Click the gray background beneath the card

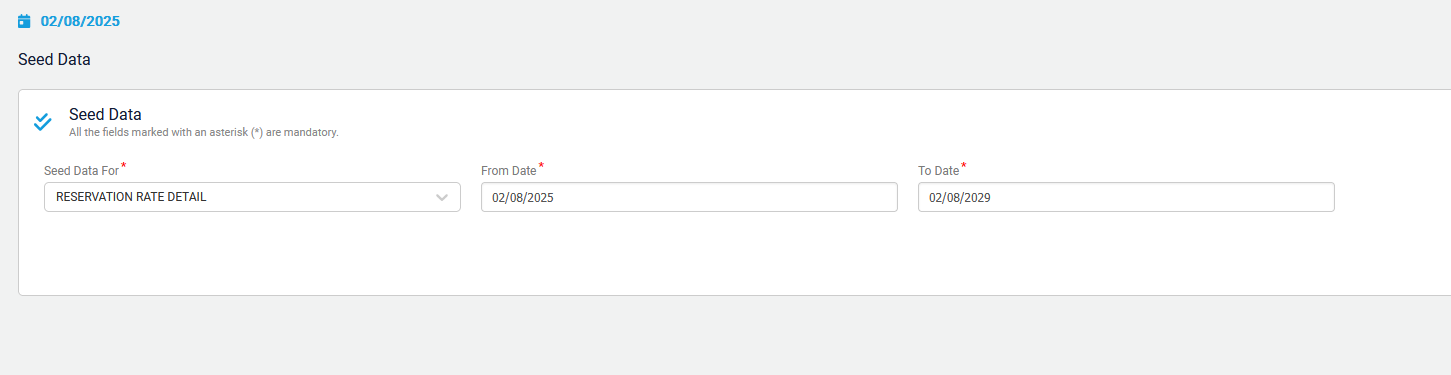tap(725, 335)
